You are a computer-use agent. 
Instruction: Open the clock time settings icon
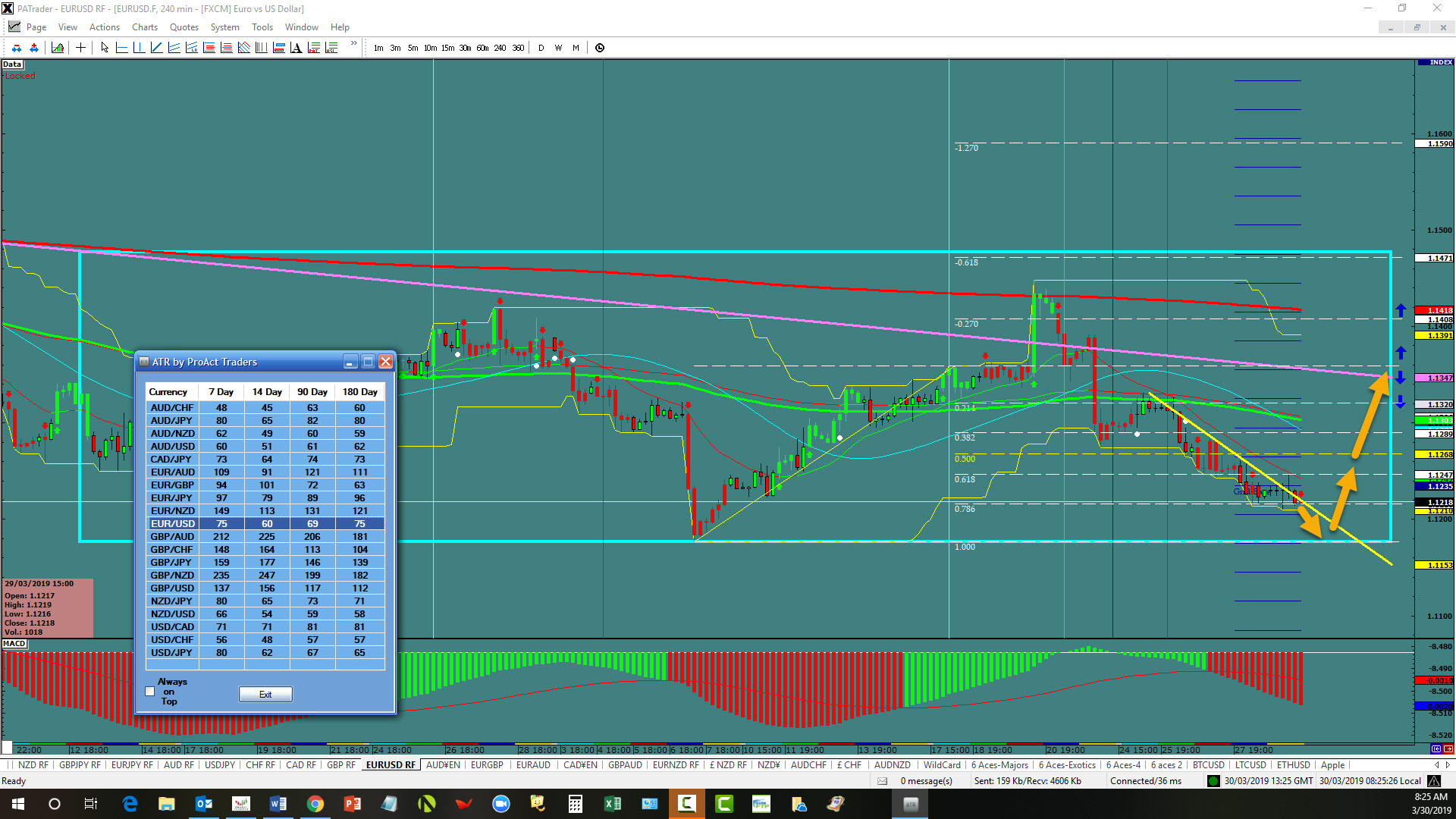tap(600, 48)
